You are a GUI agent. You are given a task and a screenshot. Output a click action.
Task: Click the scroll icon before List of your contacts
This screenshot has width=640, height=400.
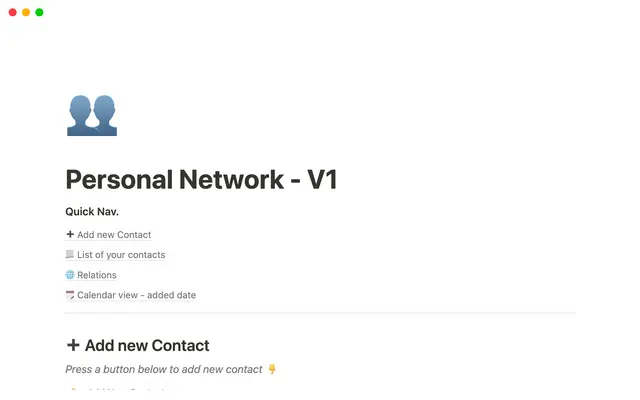(70, 255)
